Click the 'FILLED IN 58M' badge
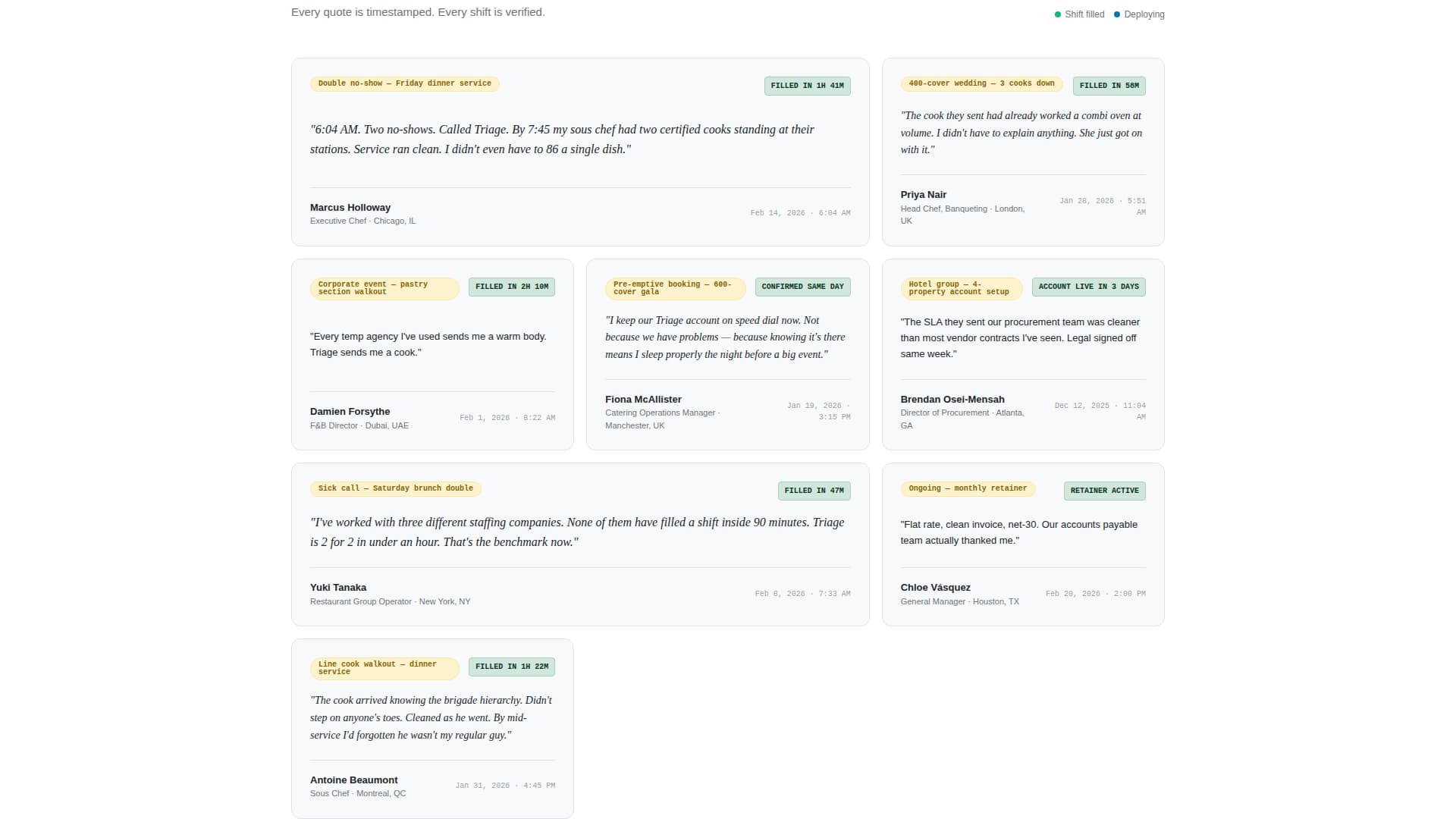 tap(1109, 86)
